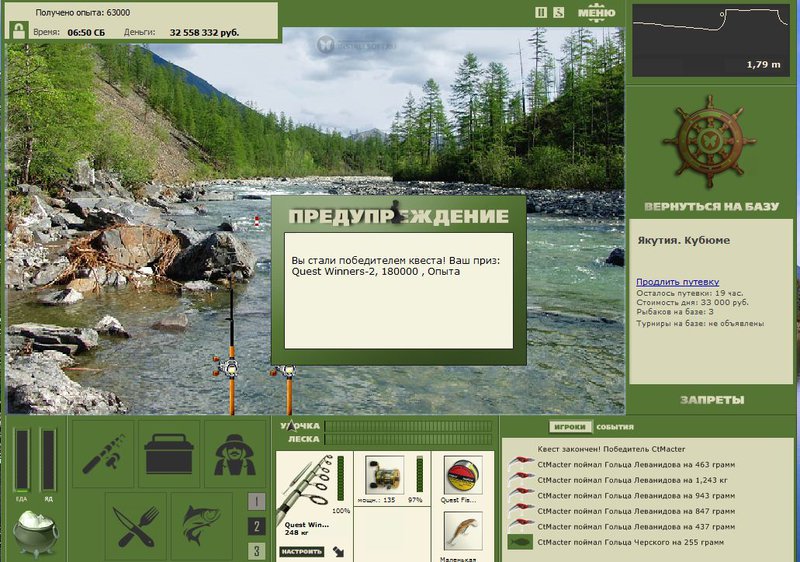This screenshot has width=800, height=562.
Task: Click the quest prize message text
Action: pyautogui.click(x=396, y=266)
